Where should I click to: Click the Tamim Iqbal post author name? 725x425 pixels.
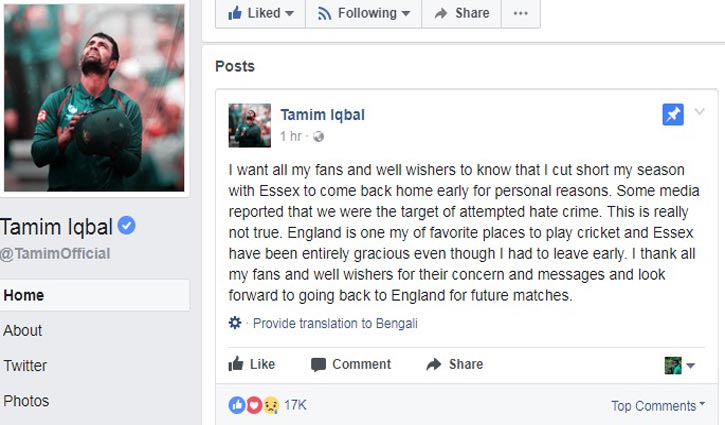[322, 114]
